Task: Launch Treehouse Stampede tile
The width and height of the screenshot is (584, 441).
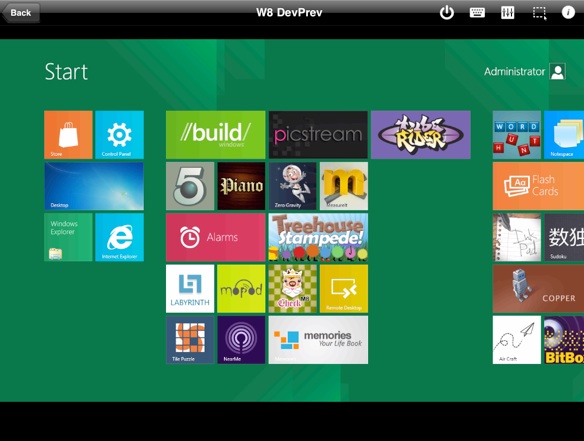Action: point(318,237)
